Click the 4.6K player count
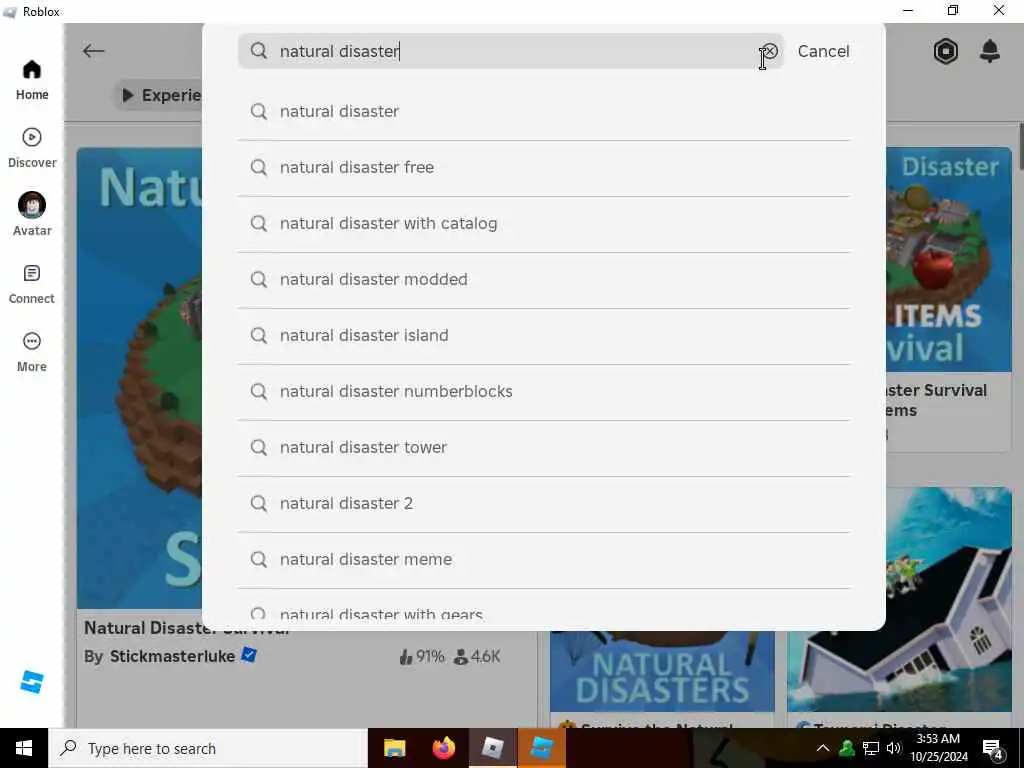This screenshot has width=1024, height=768. (477, 657)
